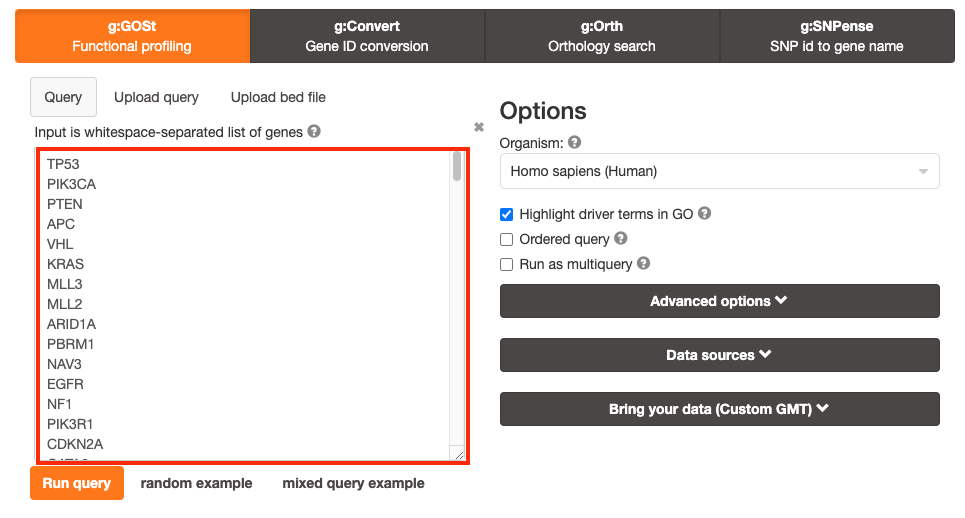Viewport: 965px width, 518px height.
Task: Click help icon next to Ordered query
Action: click(621, 239)
